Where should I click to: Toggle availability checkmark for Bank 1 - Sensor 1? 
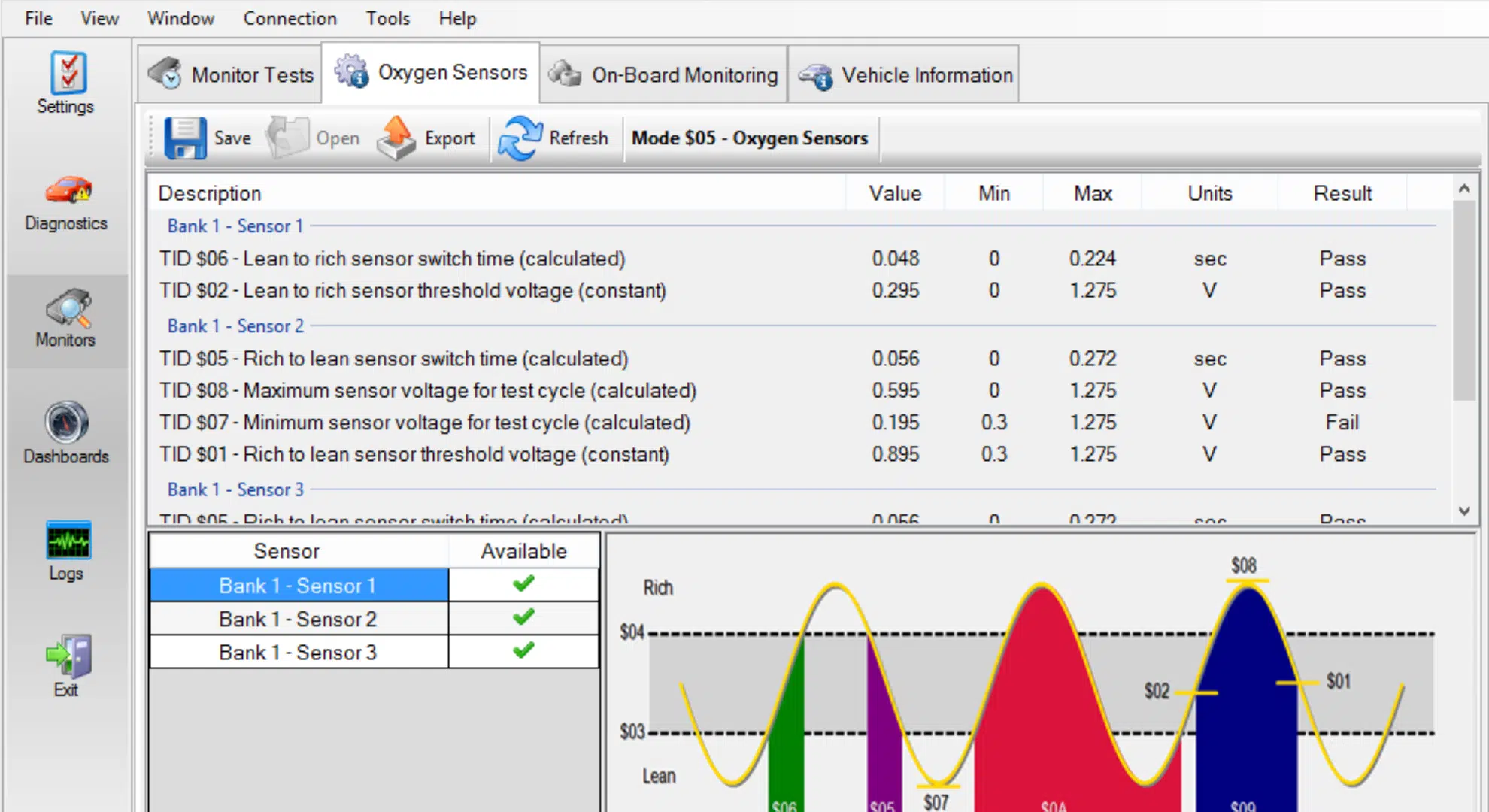click(523, 584)
